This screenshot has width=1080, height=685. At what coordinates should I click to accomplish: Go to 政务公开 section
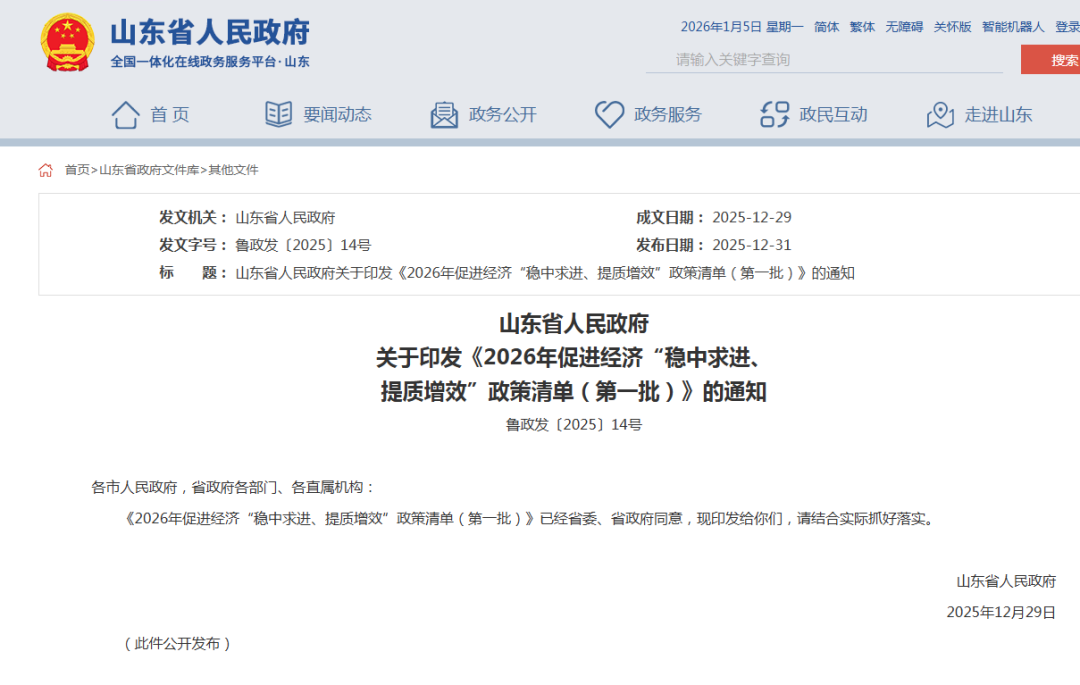pos(502,115)
